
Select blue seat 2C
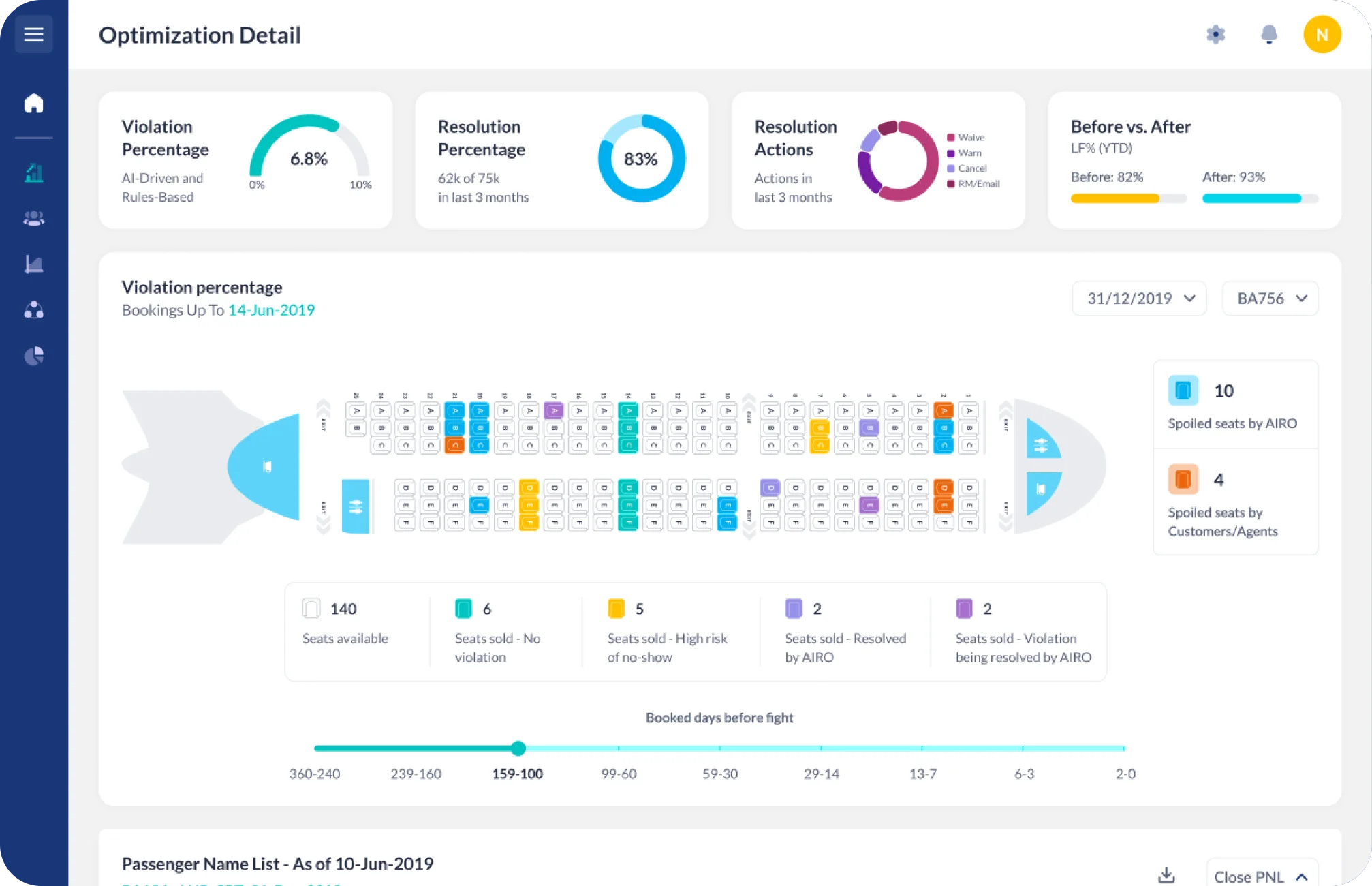944,446
